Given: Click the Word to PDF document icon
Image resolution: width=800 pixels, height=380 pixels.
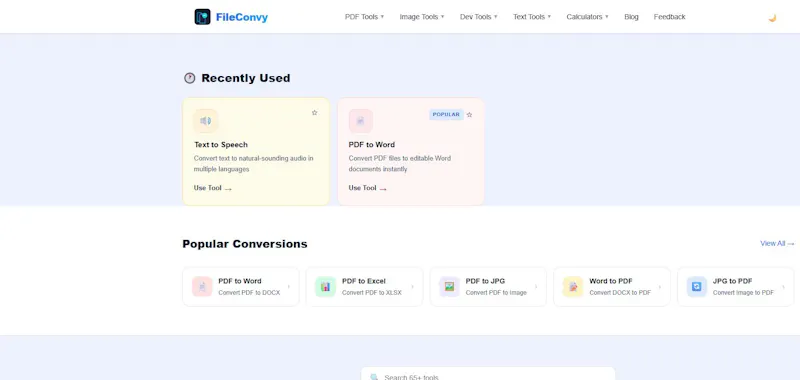Looking at the screenshot, I should click(573, 287).
